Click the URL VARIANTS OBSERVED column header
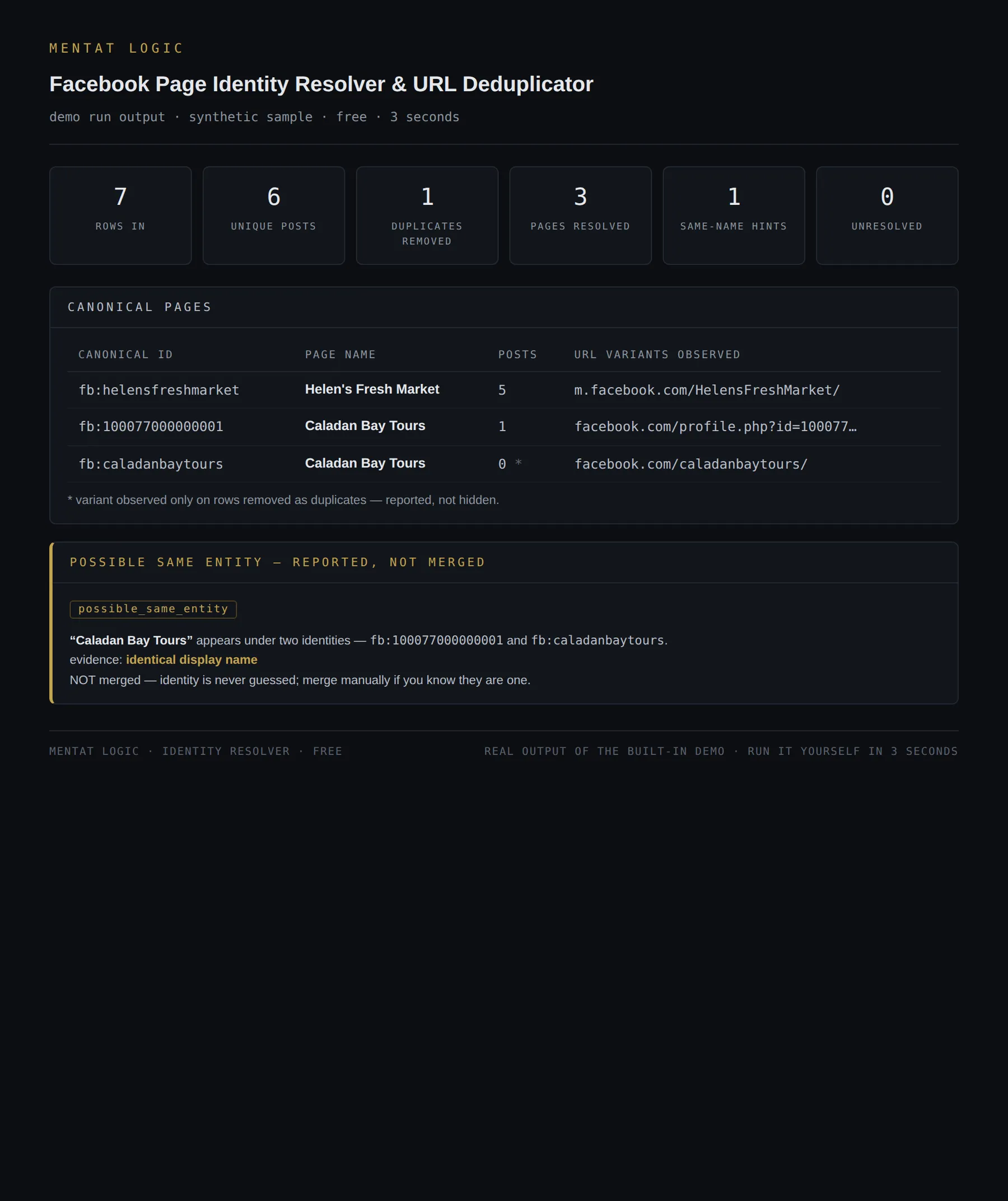Screen dimensions: 1008x1201 pyautogui.click(x=657, y=354)
